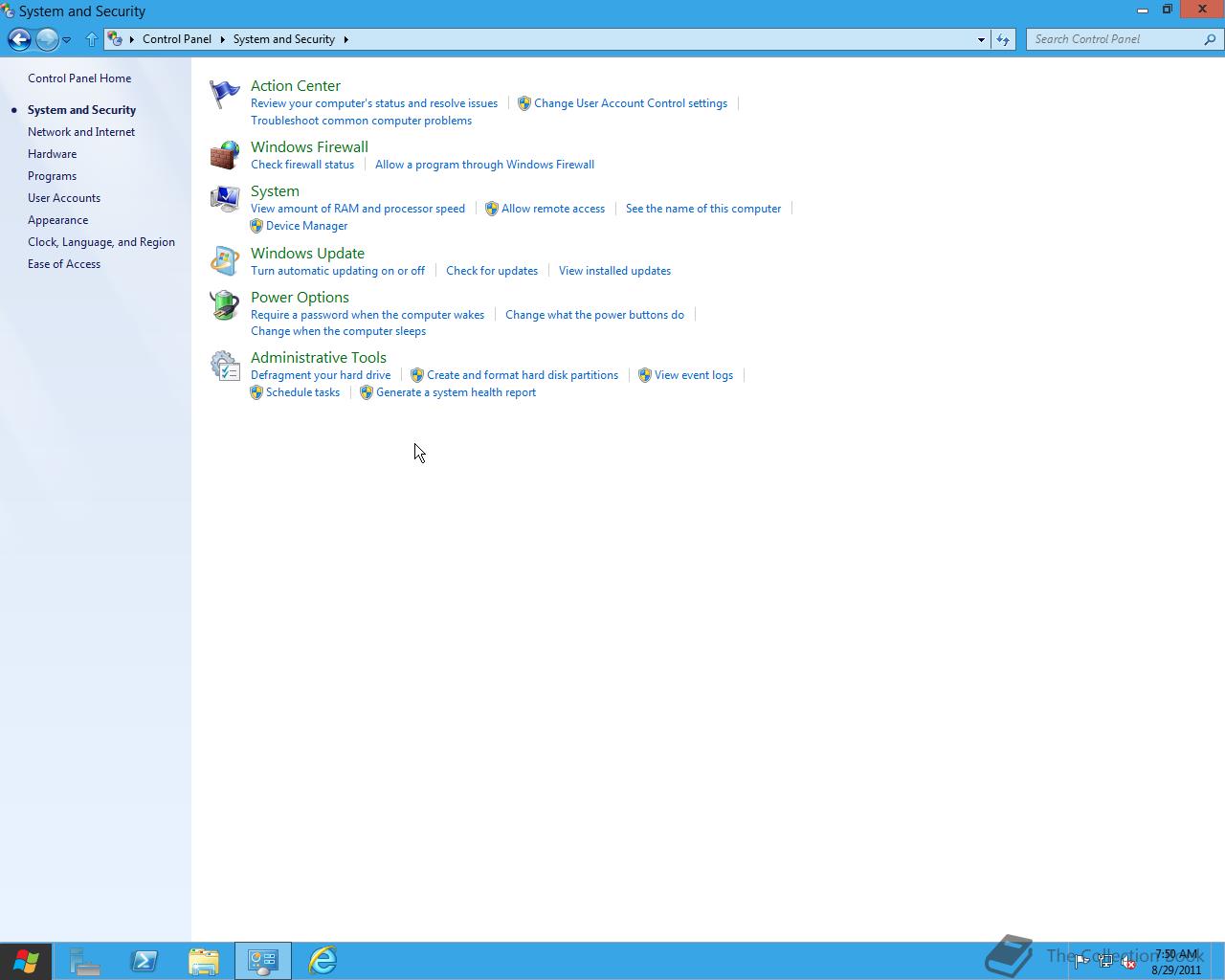Image resolution: width=1225 pixels, height=980 pixels.
Task: Open Windows Firewall heading link
Action: [309, 147]
